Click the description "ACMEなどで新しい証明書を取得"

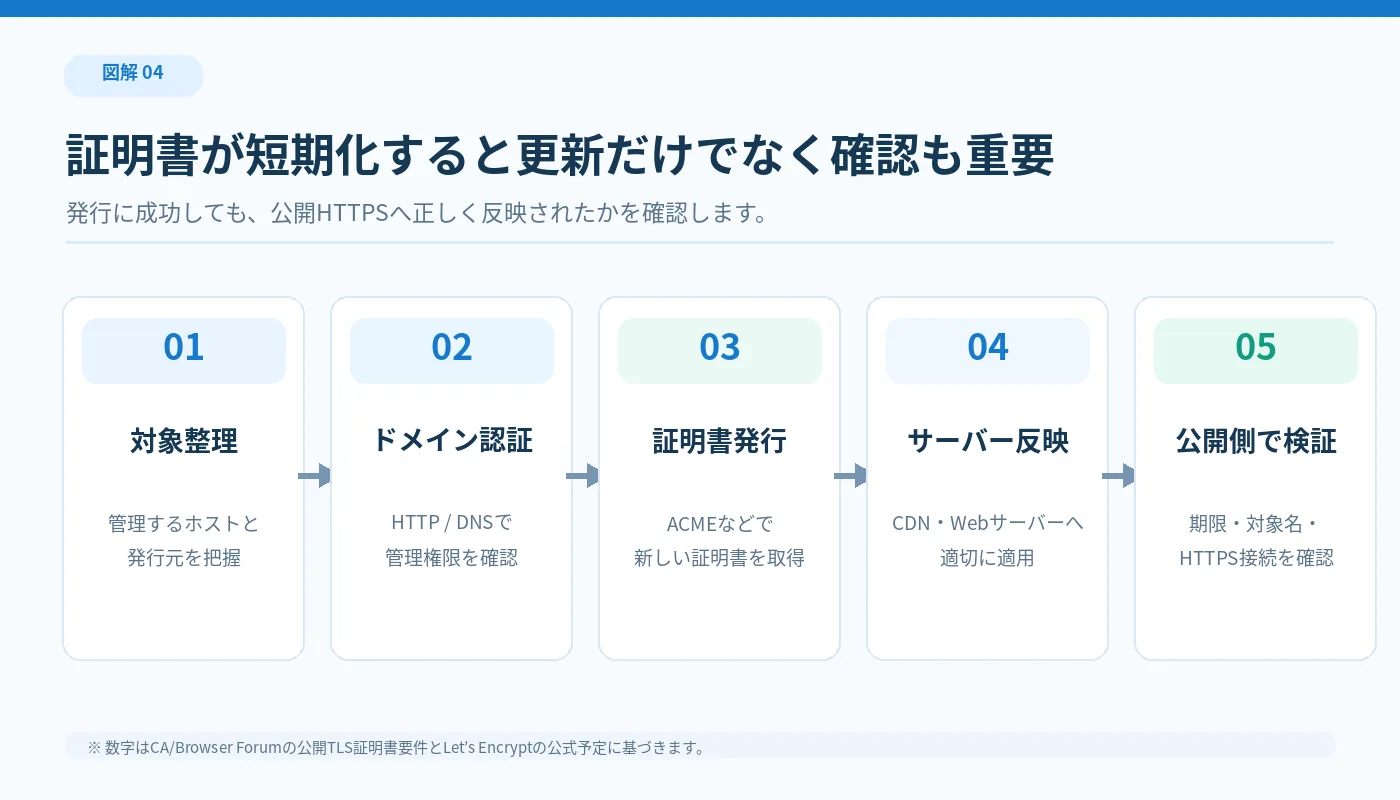[720, 541]
